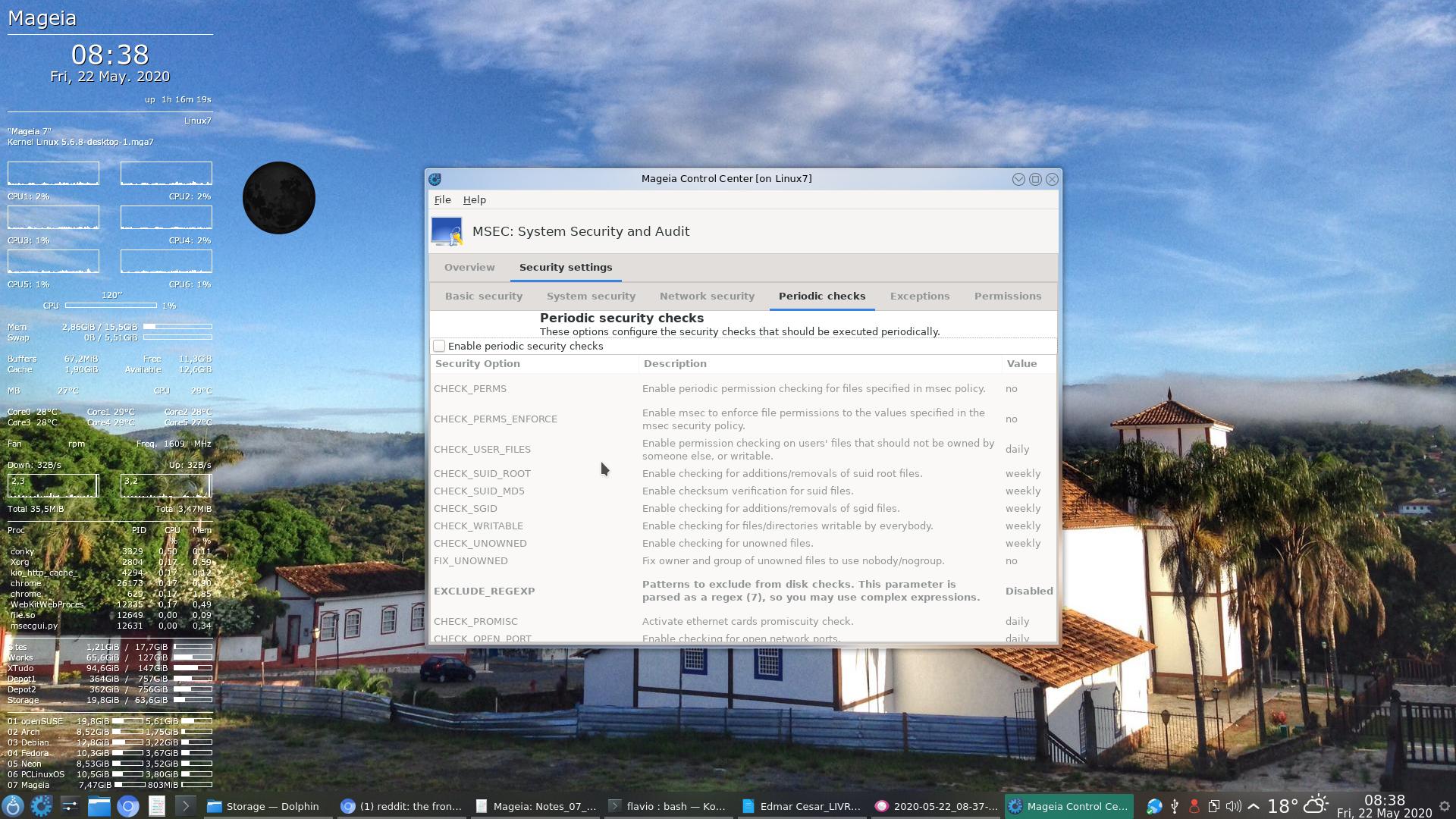Image resolution: width=1456 pixels, height=819 pixels.
Task: Select the CHECK_SUID_ROOT option row
Action: [482, 473]
